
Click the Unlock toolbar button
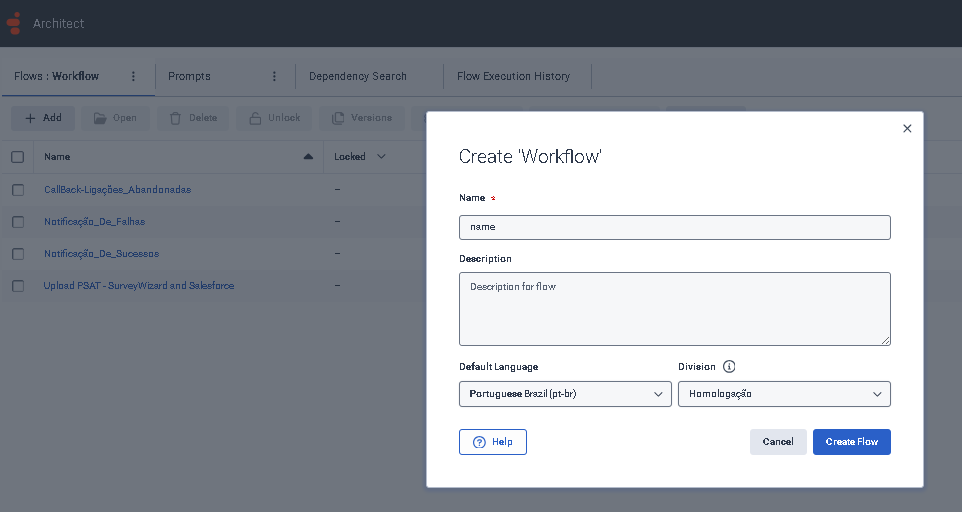(275, 118)
